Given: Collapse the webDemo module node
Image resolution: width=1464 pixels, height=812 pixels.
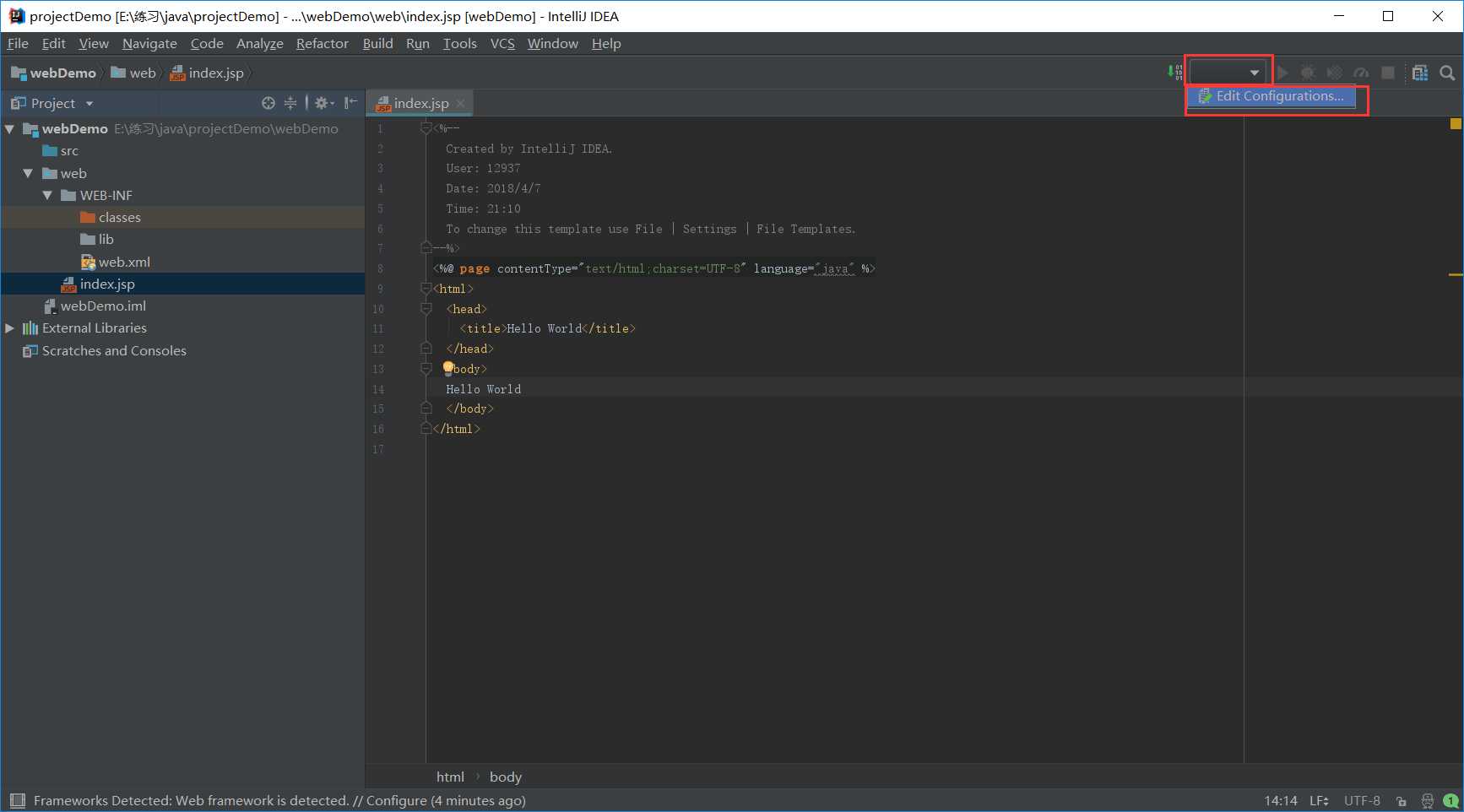Looking at the screenshot, I should click(10, 129).
